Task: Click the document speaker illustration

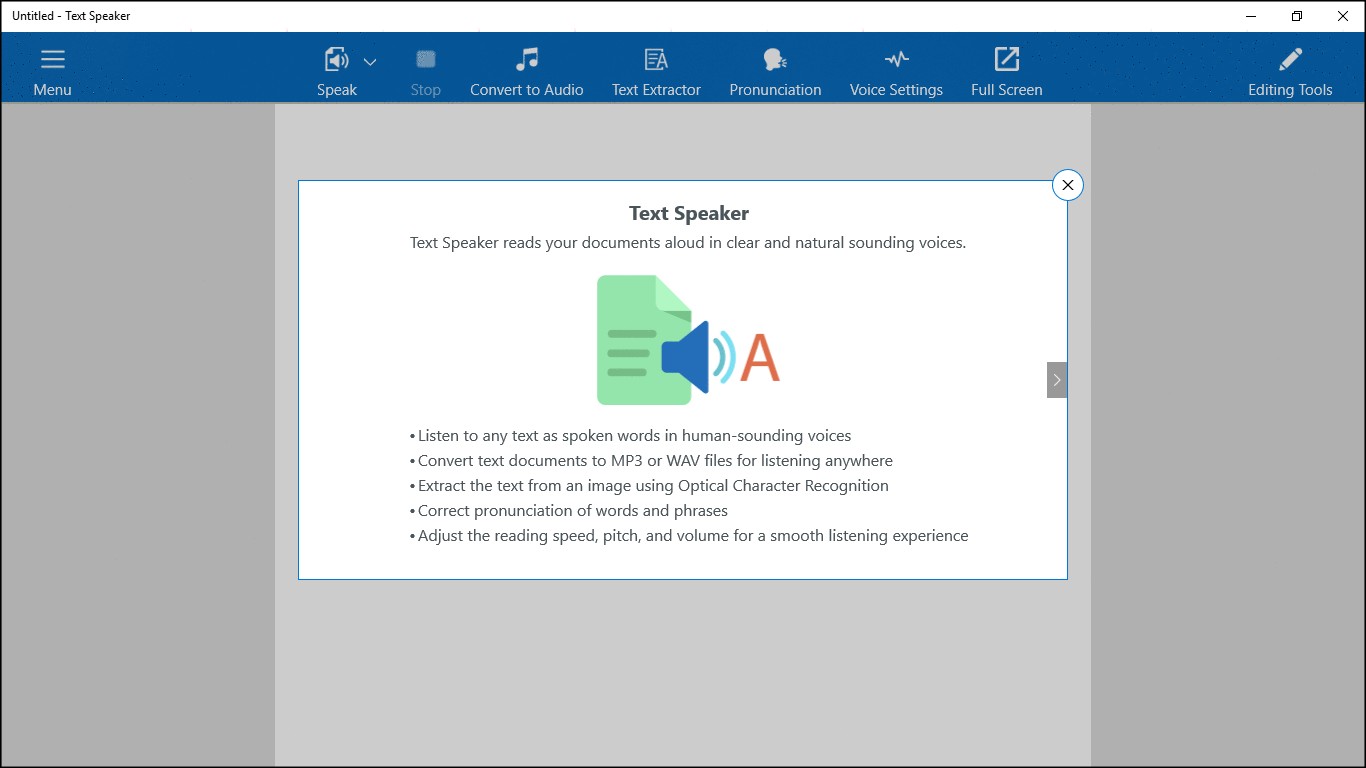Action: tap(688, 340)
